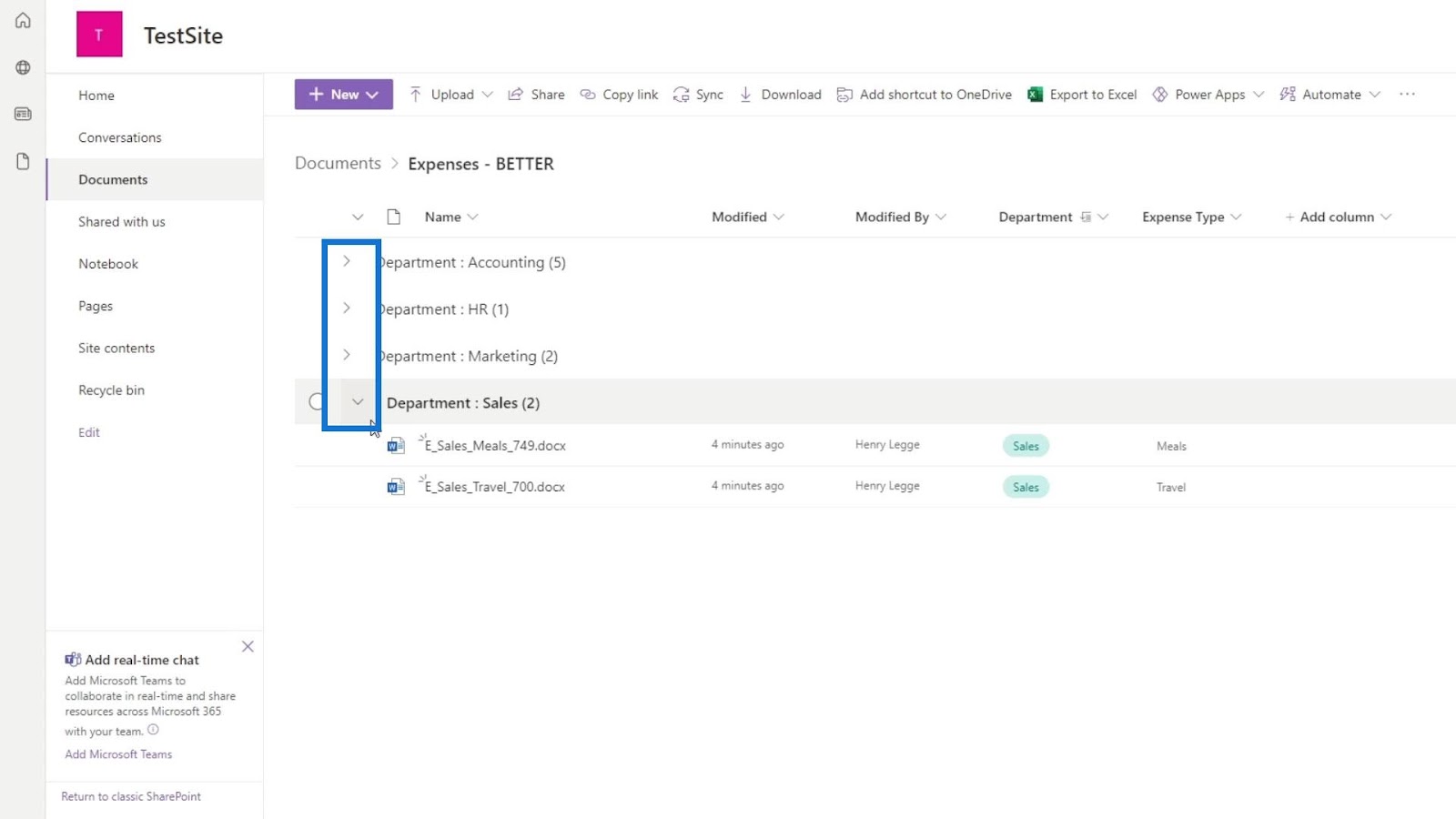Click the Expenses - BETTER breadcrumb title
Viewport: 1456px width, 819px height.
[x=480, y=164]
